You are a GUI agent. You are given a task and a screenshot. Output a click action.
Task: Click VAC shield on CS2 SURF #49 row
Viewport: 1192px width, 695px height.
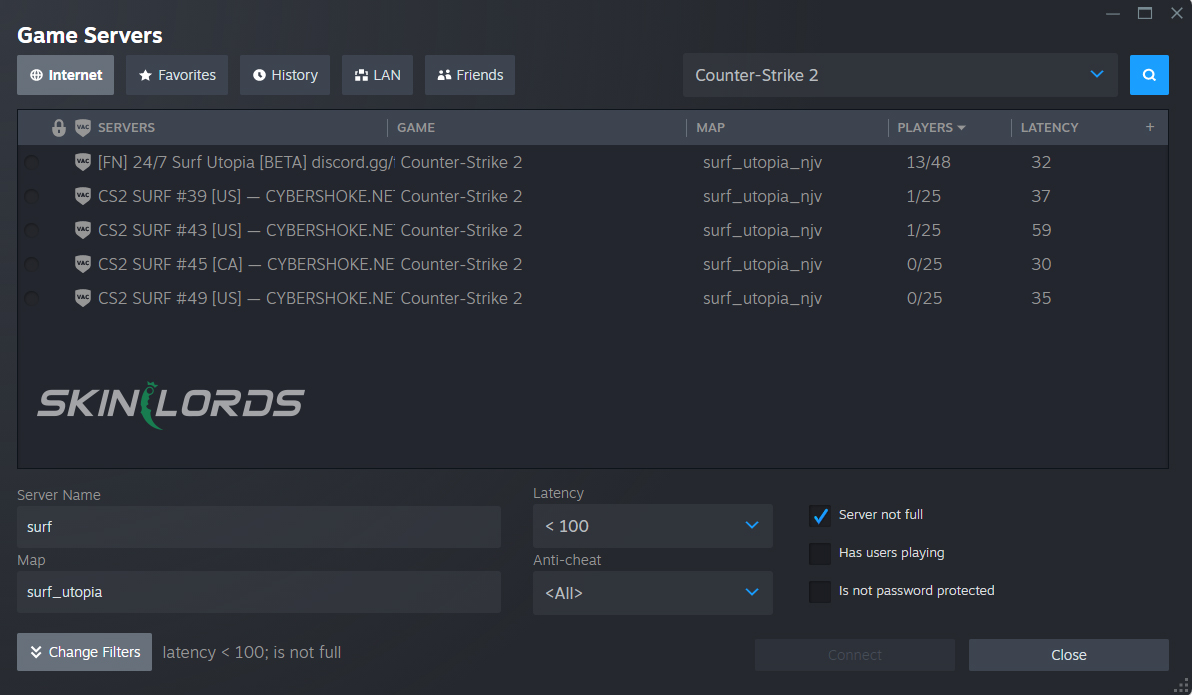tap(83, 298)
